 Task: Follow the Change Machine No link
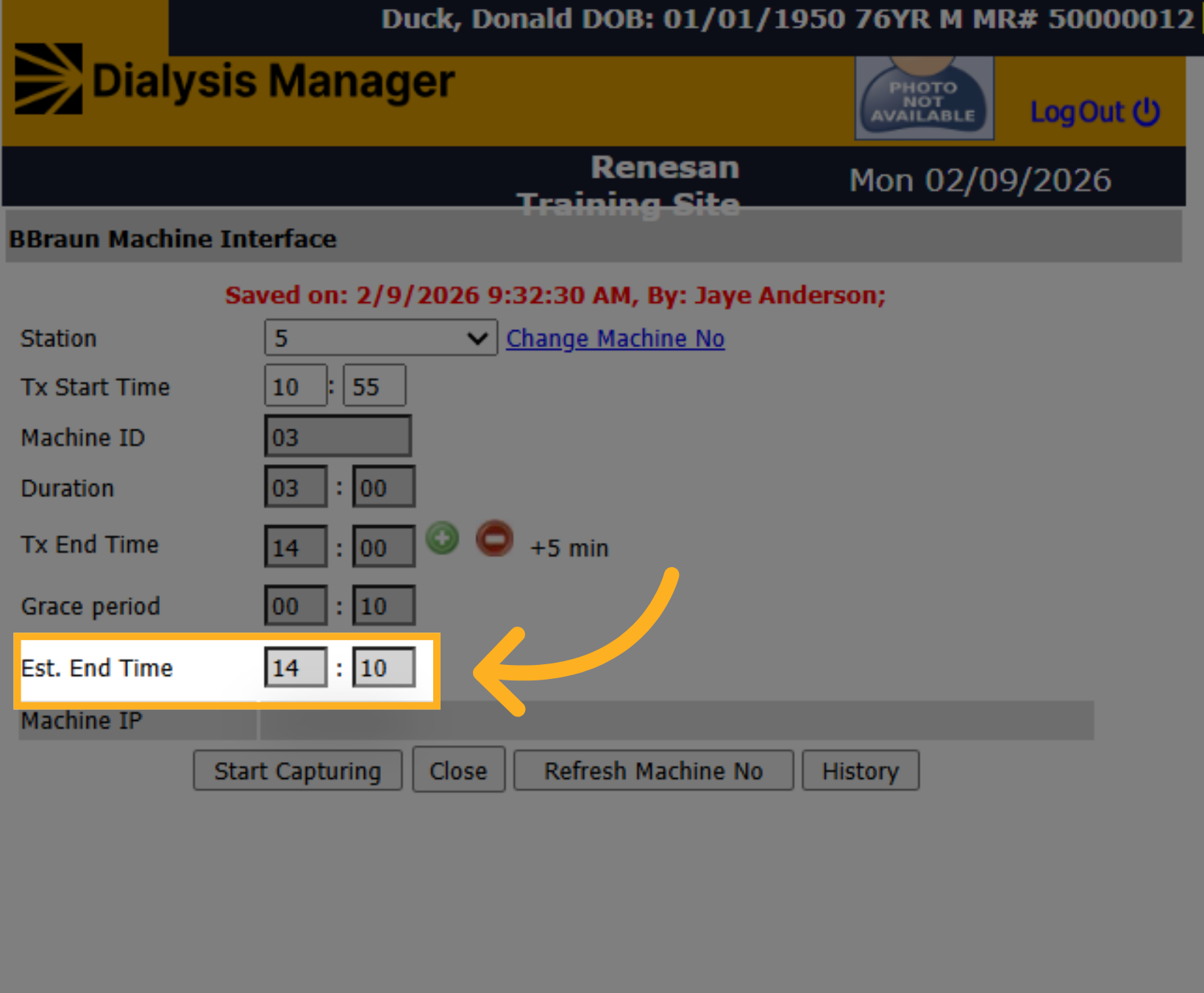coord(615,338)
